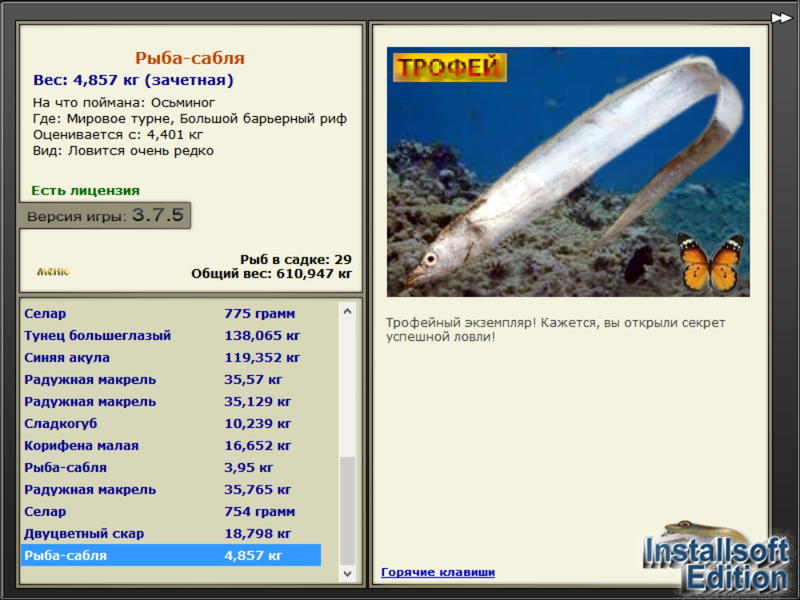Click the Installsoft Edition logo
Screen dimensions: 800x600
point(716,560)
